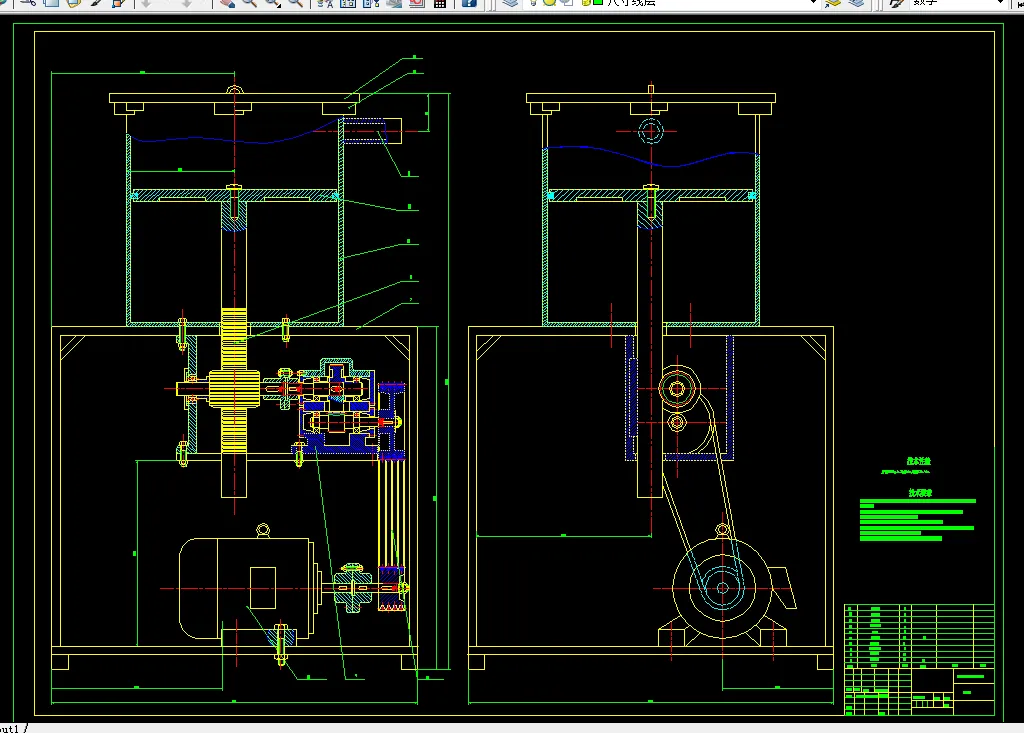This screenshot has width=1024, height=733.
Task: Open the Properties palette icon
Action: click(x=325, y=3)
